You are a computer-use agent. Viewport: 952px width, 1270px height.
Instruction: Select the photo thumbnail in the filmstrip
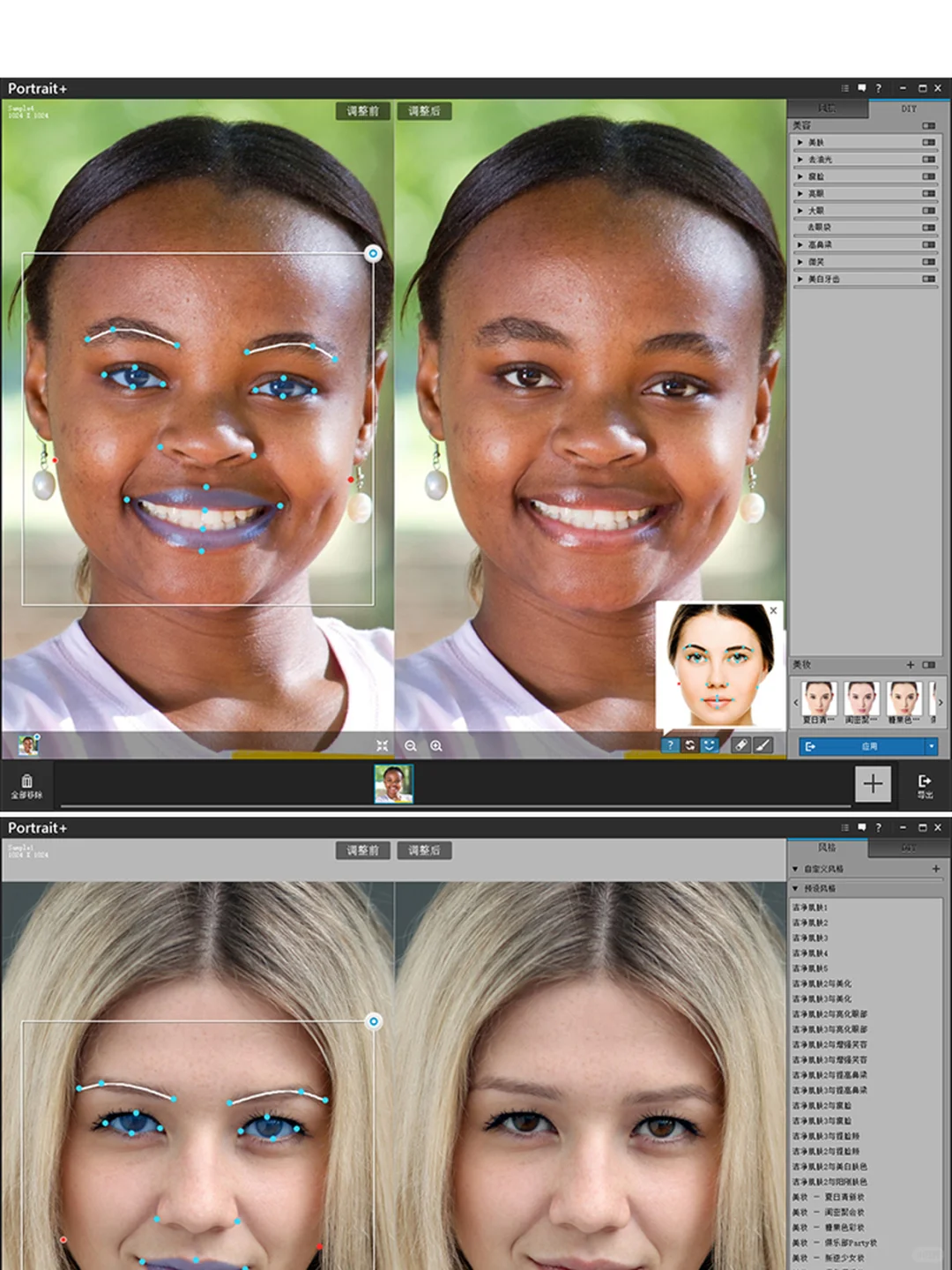pos(393,783)
